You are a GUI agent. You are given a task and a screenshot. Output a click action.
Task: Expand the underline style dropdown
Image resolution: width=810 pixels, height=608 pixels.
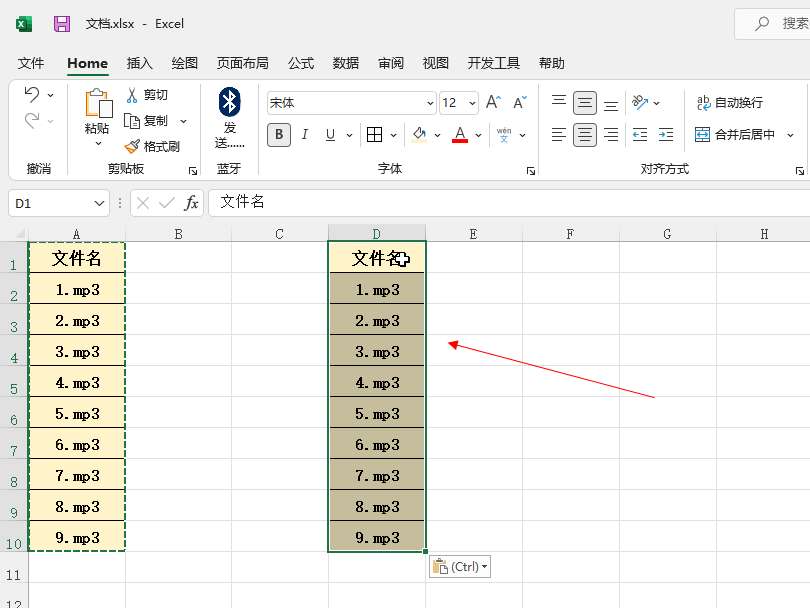point(349,135)
